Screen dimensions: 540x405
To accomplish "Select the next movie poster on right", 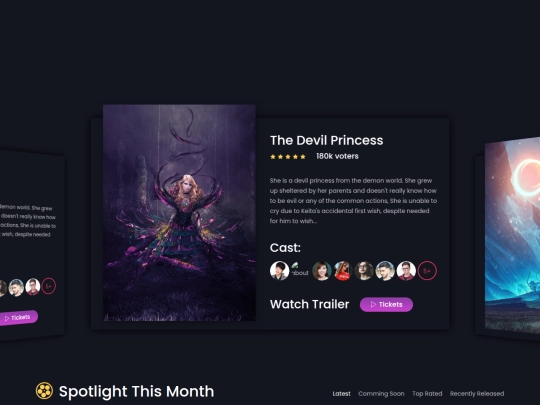I will tap(512, 235).
